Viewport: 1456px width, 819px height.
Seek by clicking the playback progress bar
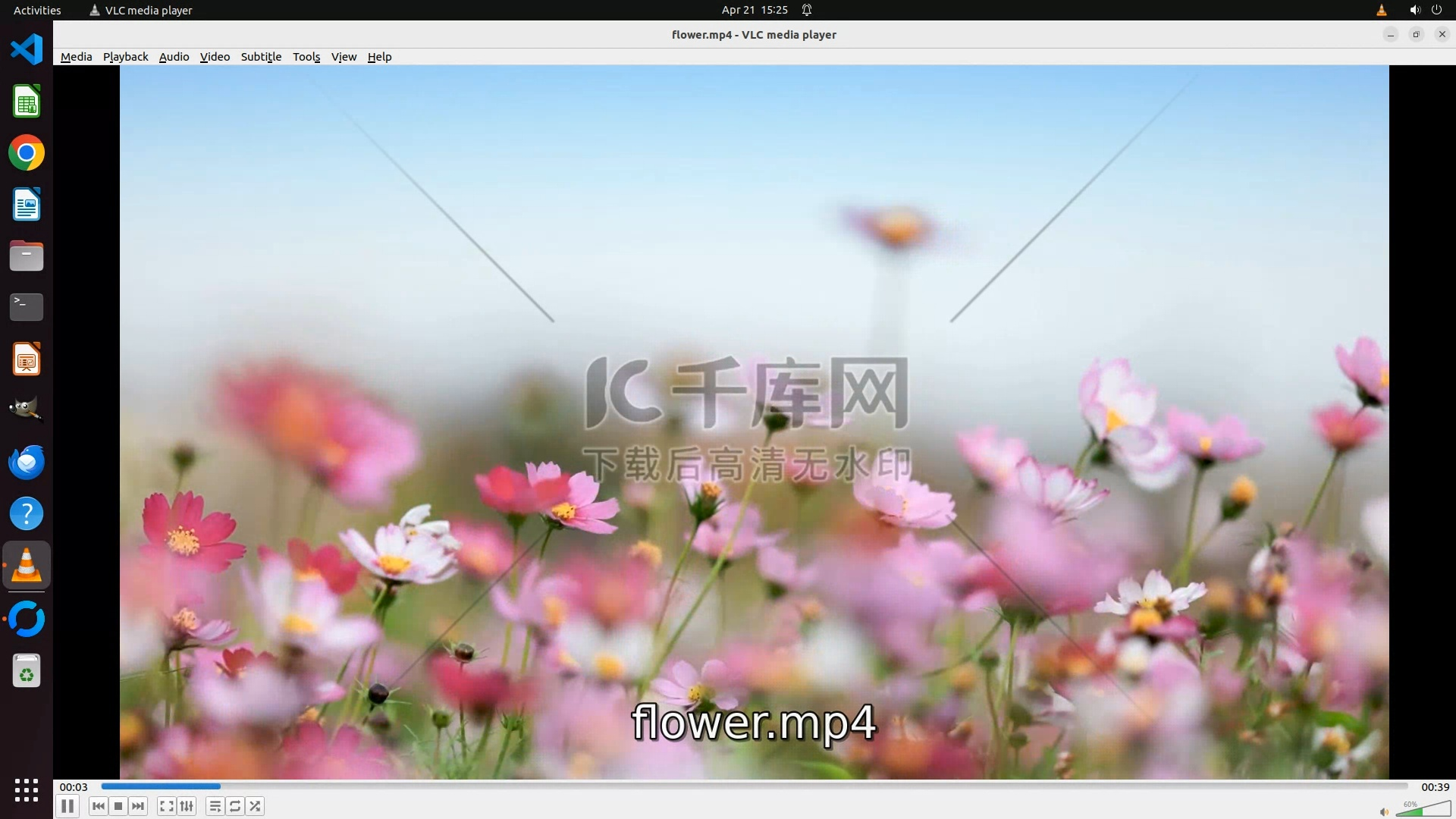tap(754, 786)
